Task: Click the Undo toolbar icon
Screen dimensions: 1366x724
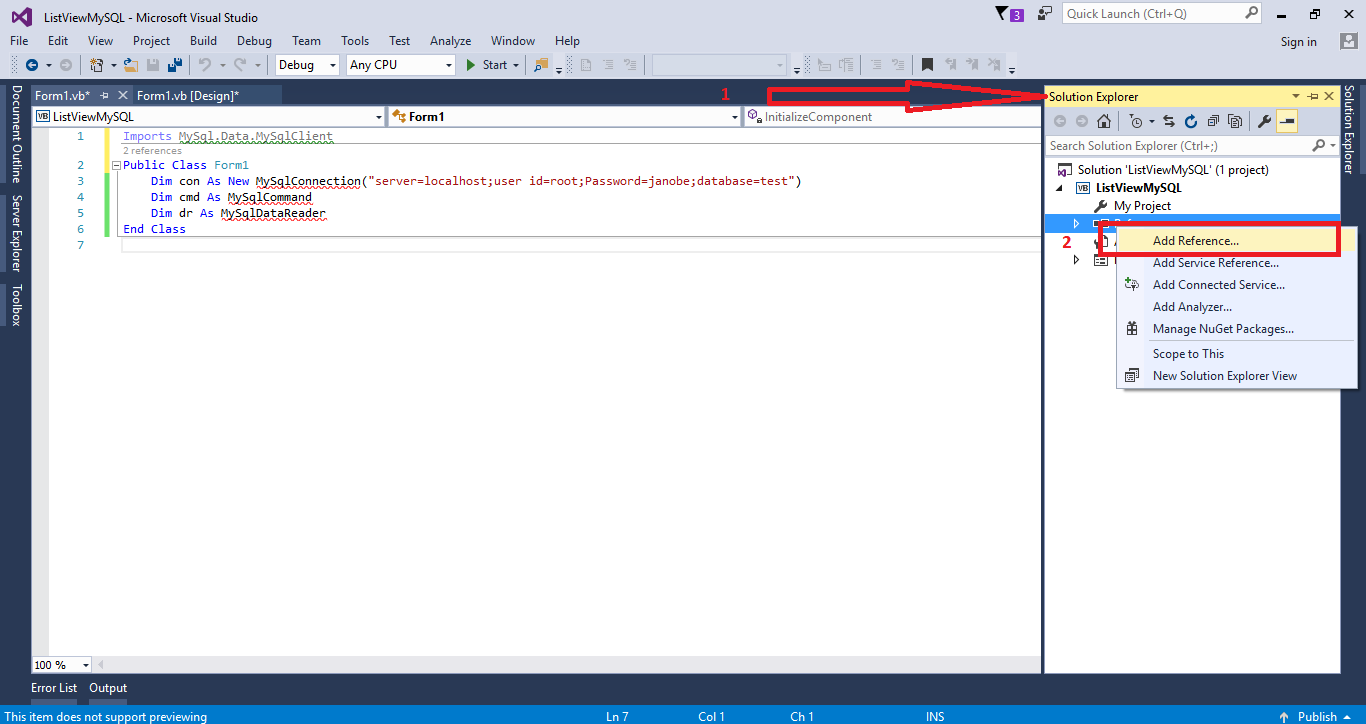Action: [x=204, y=65]
